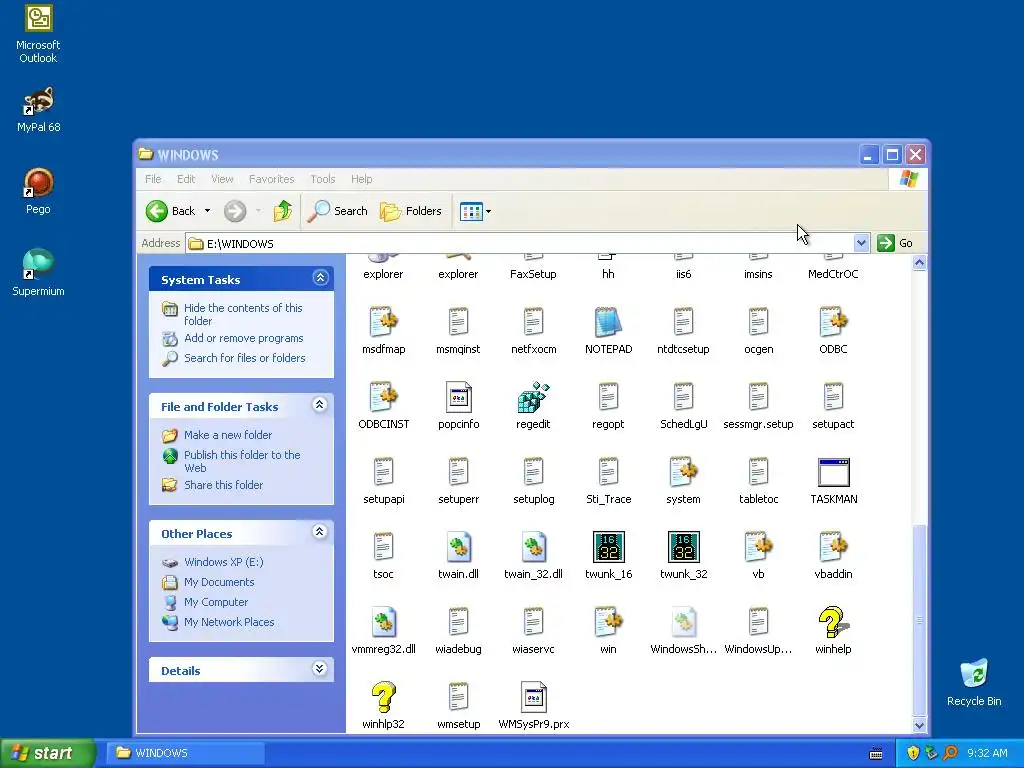Select the winhelp help file icon
The image size is (1024, 768).
coord(833,622)
